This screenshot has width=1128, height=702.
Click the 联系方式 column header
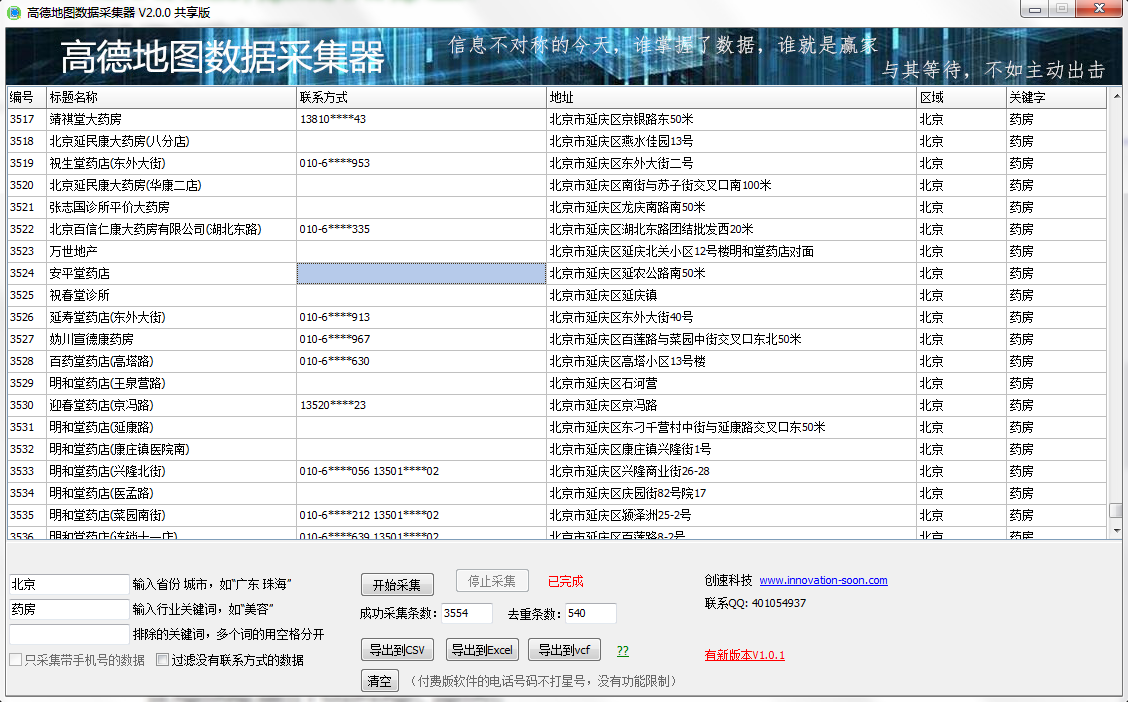422,97
